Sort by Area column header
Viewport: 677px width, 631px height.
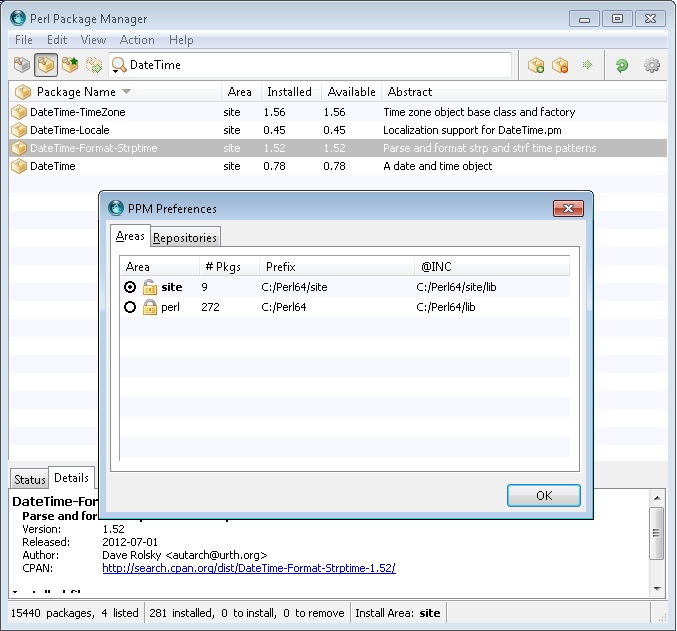tap(240, 92)
